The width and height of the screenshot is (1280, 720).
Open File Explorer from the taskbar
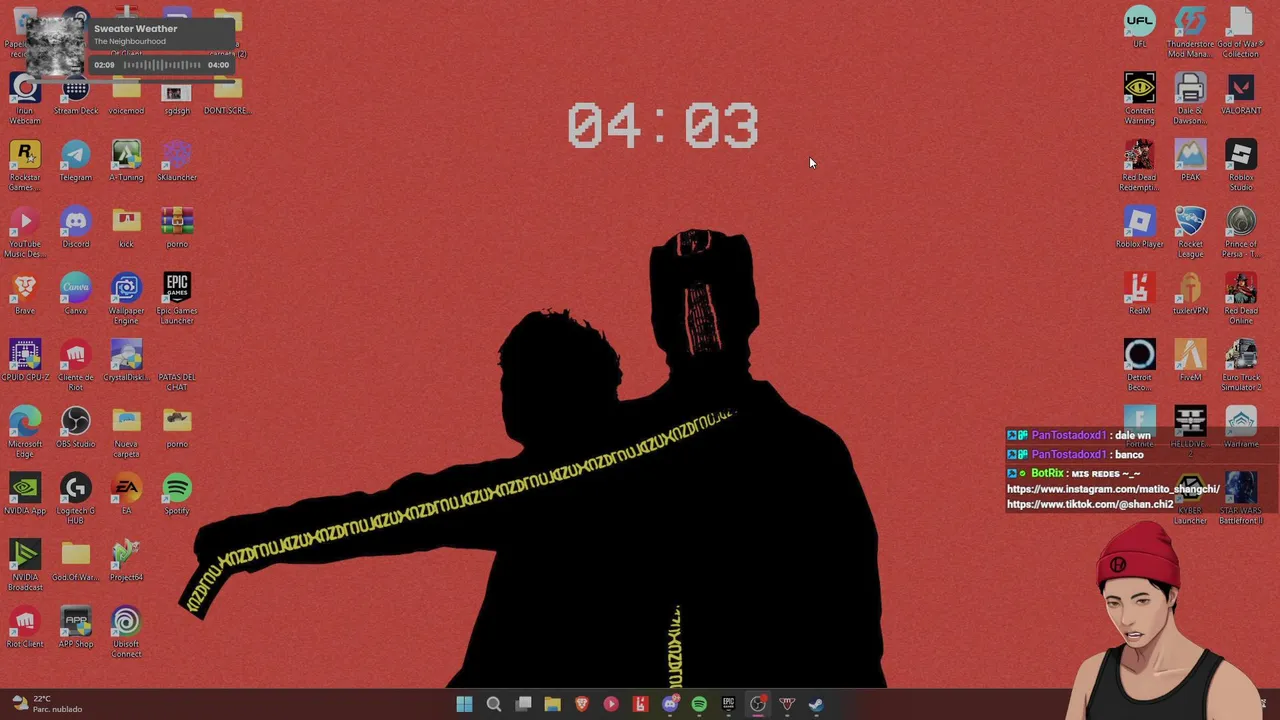(552, 704)
